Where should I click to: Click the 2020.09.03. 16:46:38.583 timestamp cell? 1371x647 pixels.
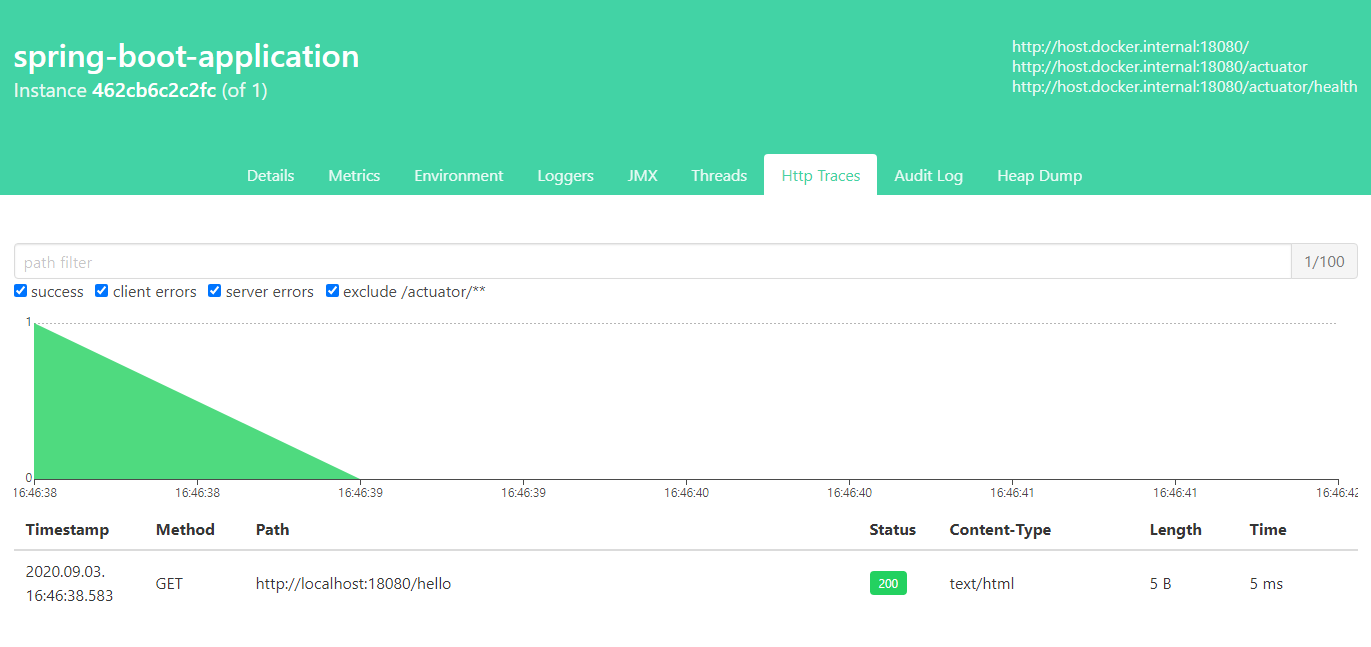pyautogui.click(x=70, y=583)
